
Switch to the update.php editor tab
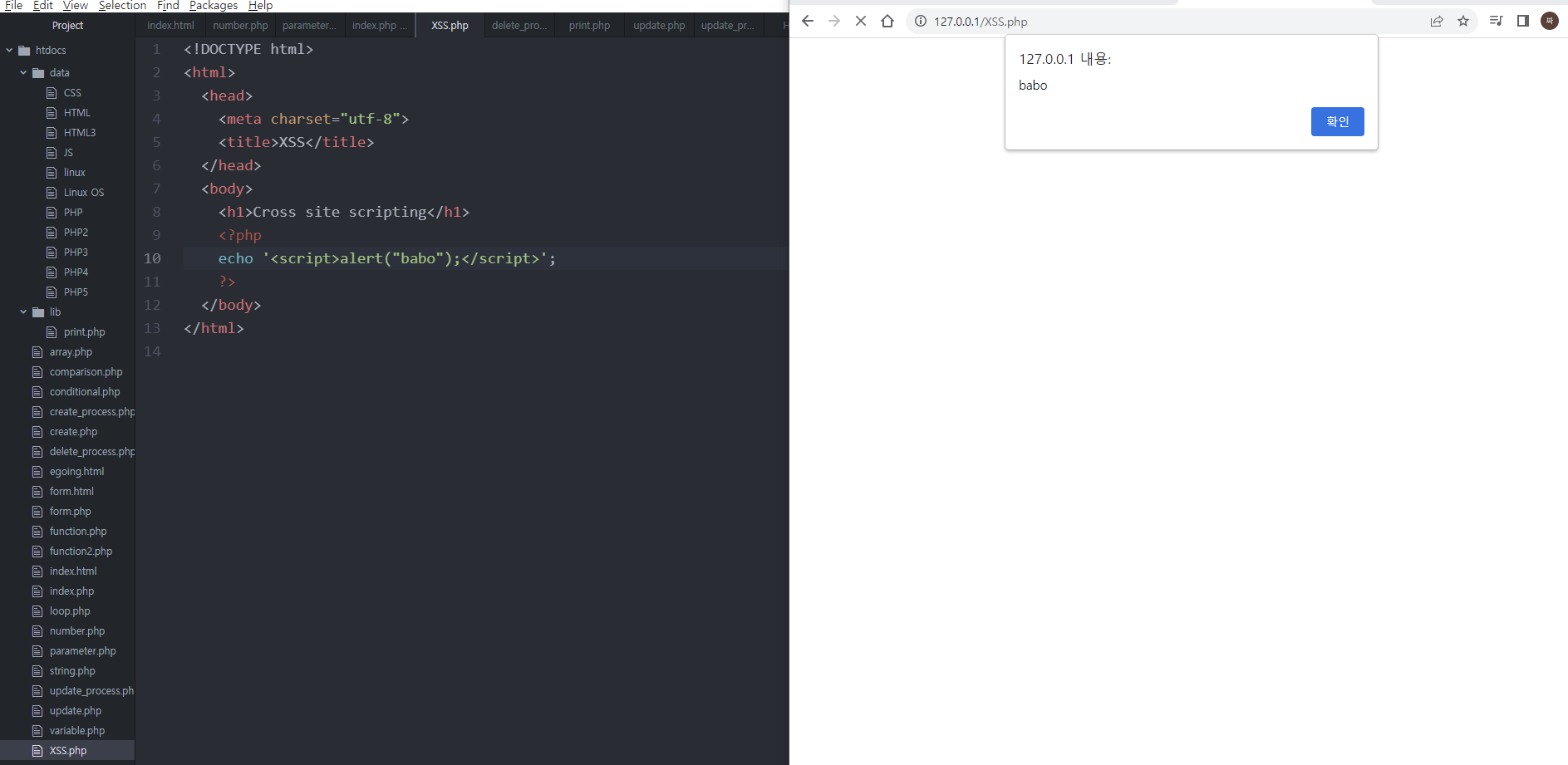(x=659, y=26)
